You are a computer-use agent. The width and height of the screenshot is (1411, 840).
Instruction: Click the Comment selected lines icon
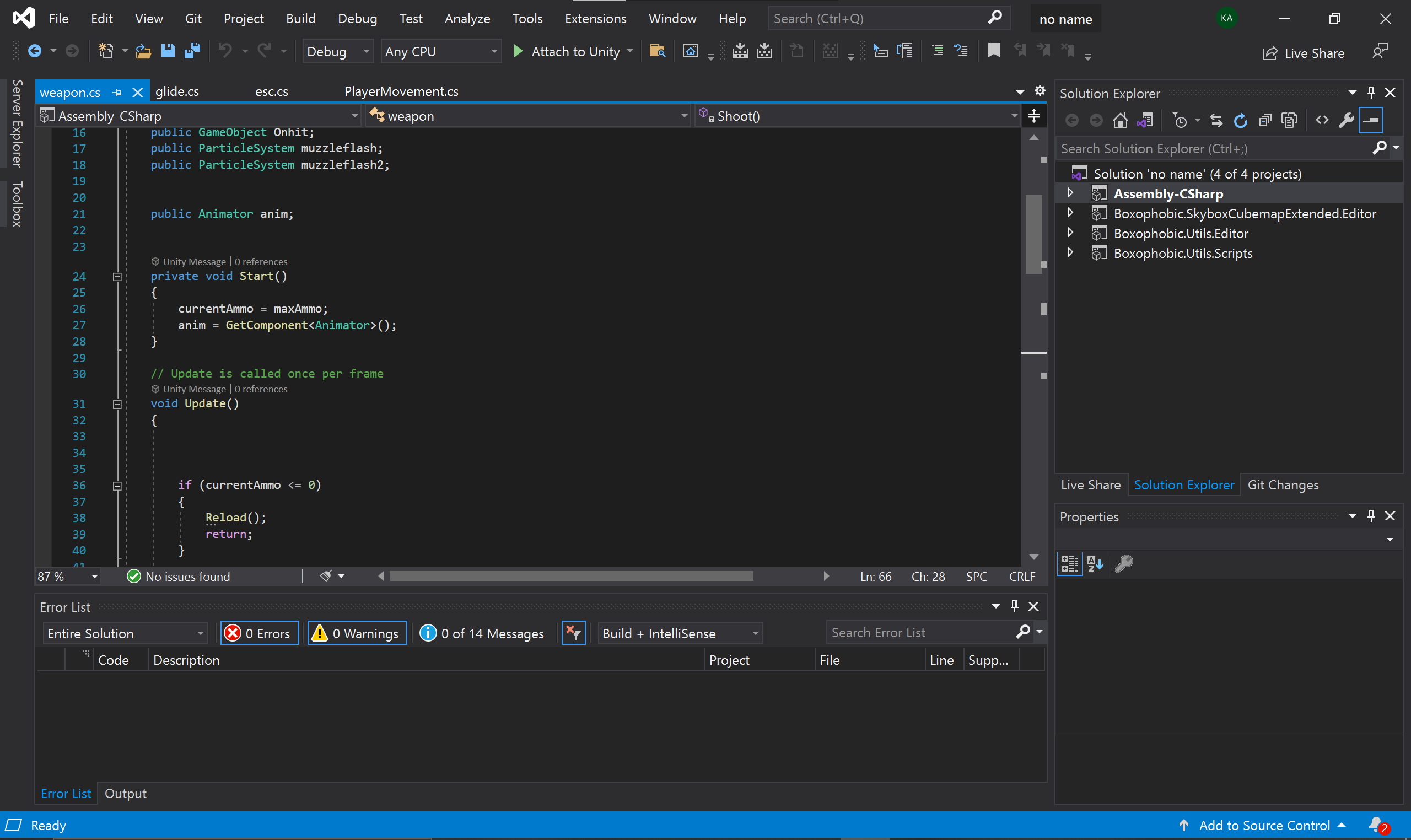click(938, 51)
